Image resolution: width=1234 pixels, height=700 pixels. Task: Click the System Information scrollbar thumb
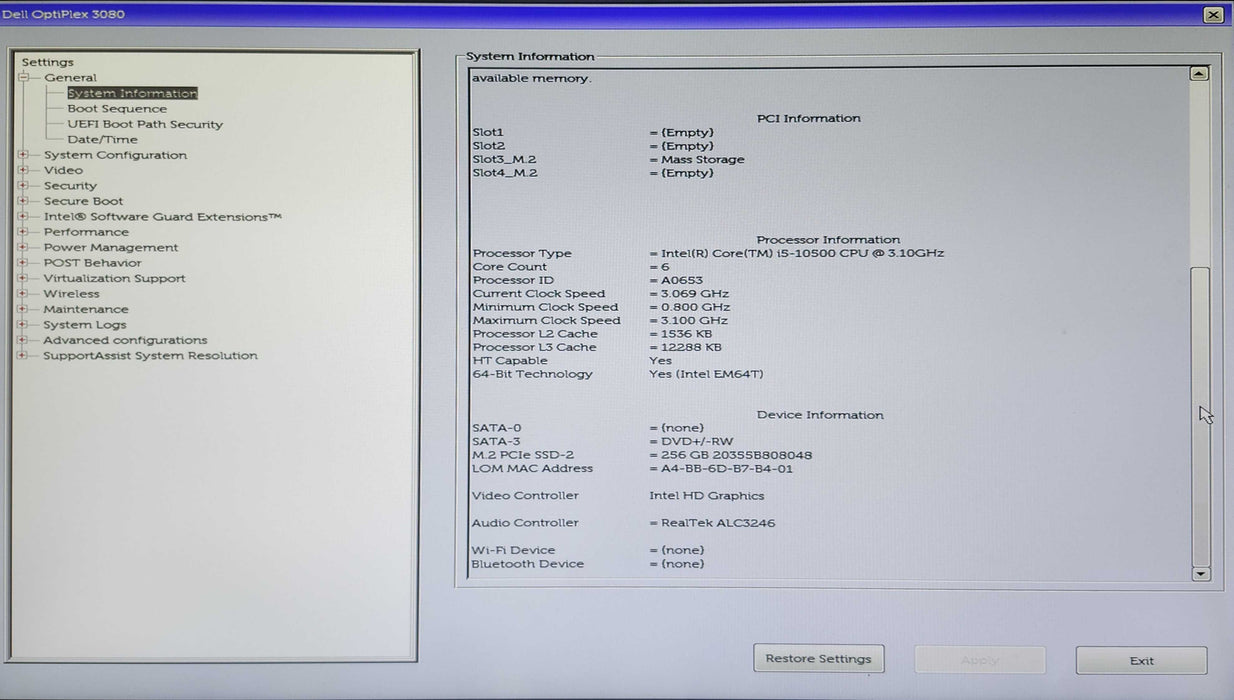point(1200,415)
